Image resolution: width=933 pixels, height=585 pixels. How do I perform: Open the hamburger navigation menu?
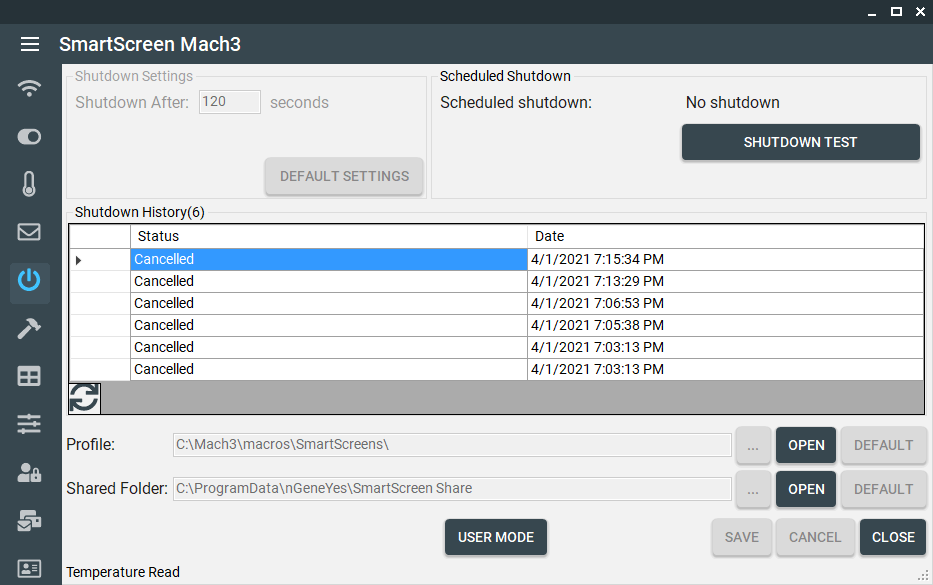[x=30, y=44]
